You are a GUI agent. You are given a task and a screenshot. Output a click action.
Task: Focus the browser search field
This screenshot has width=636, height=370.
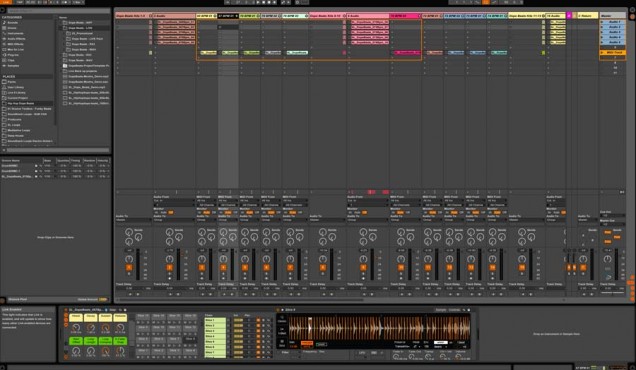58,11
